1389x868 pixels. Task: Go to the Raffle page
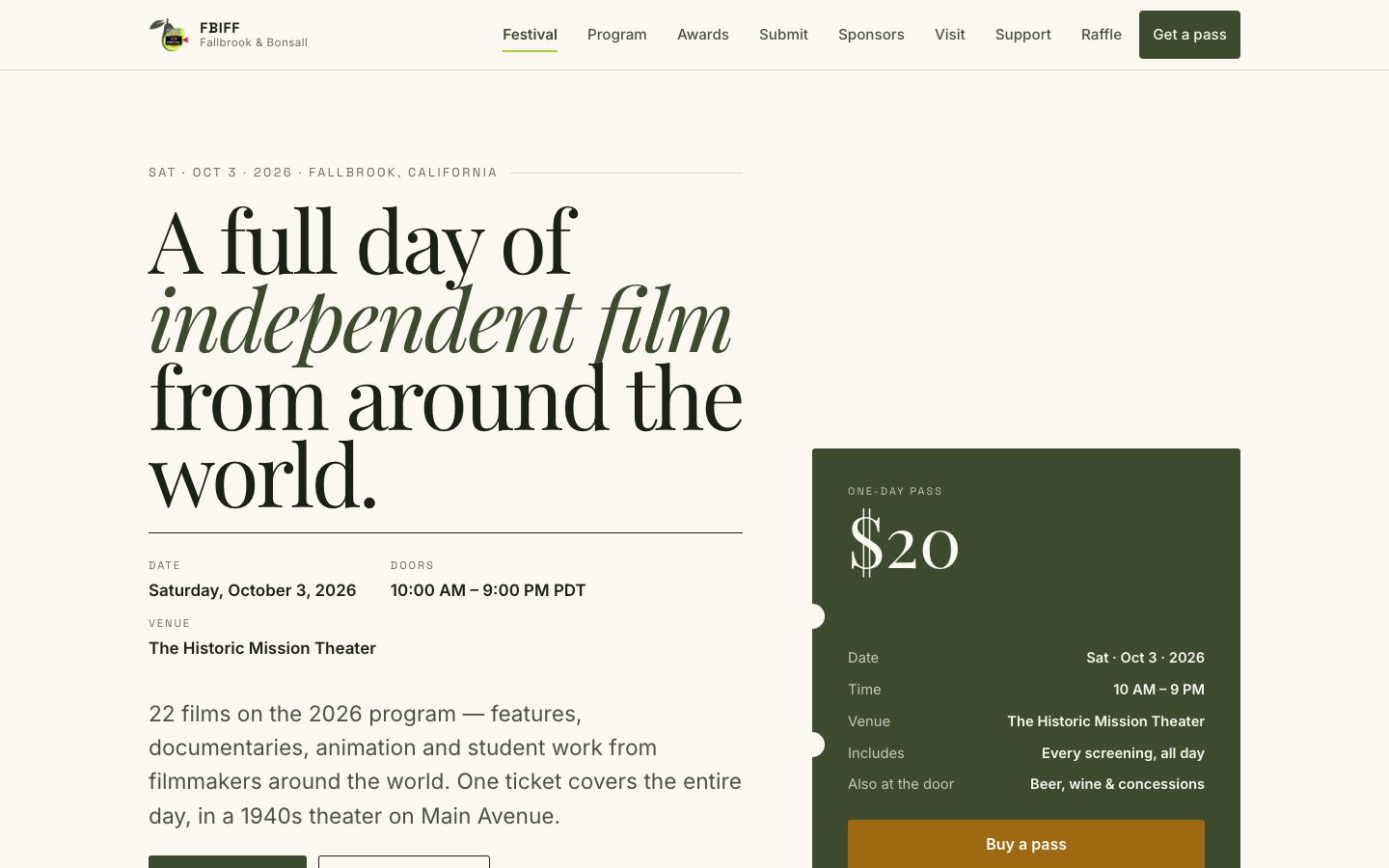tap(1102, 35)
